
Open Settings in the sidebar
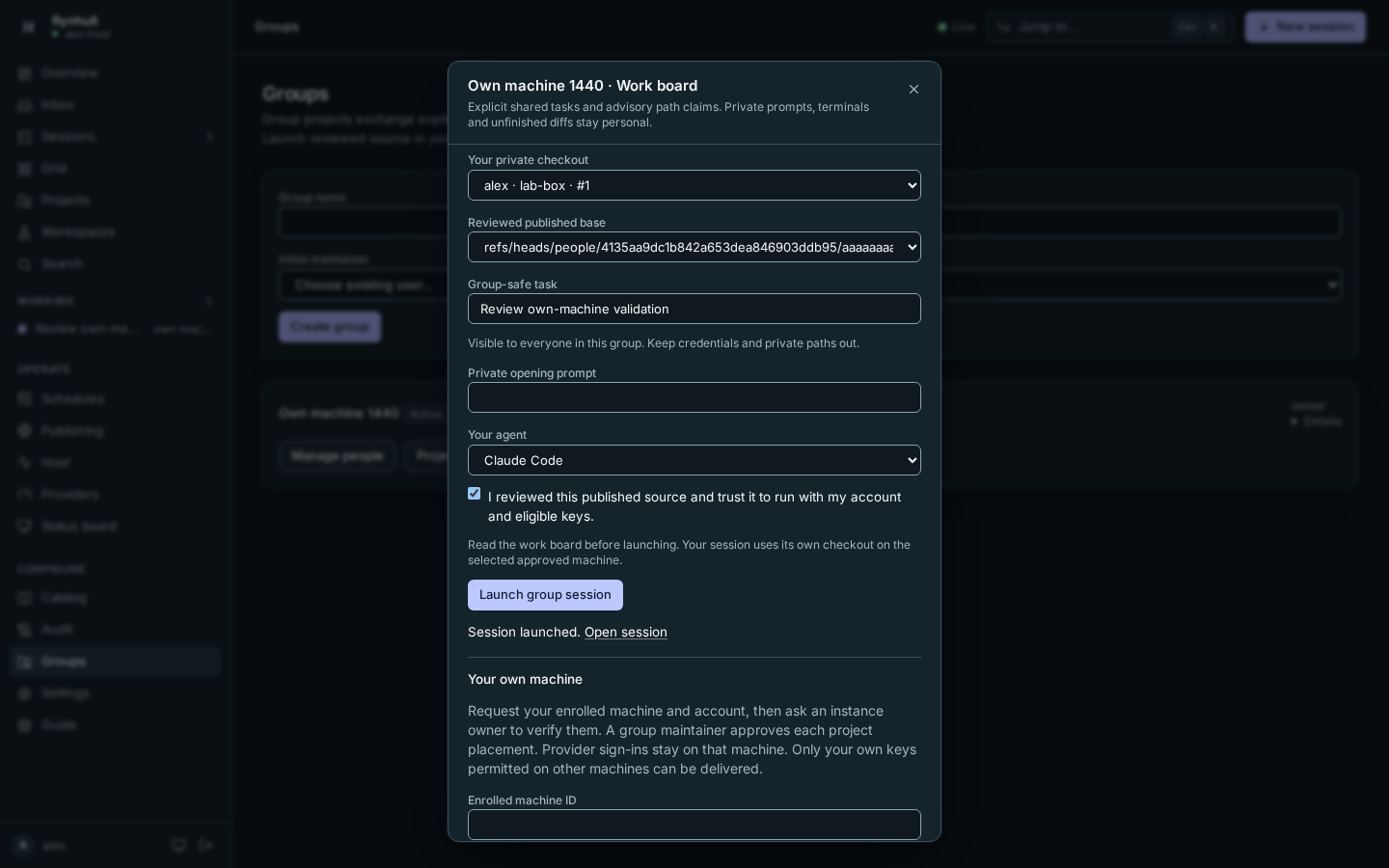click(x=116, y=693)
